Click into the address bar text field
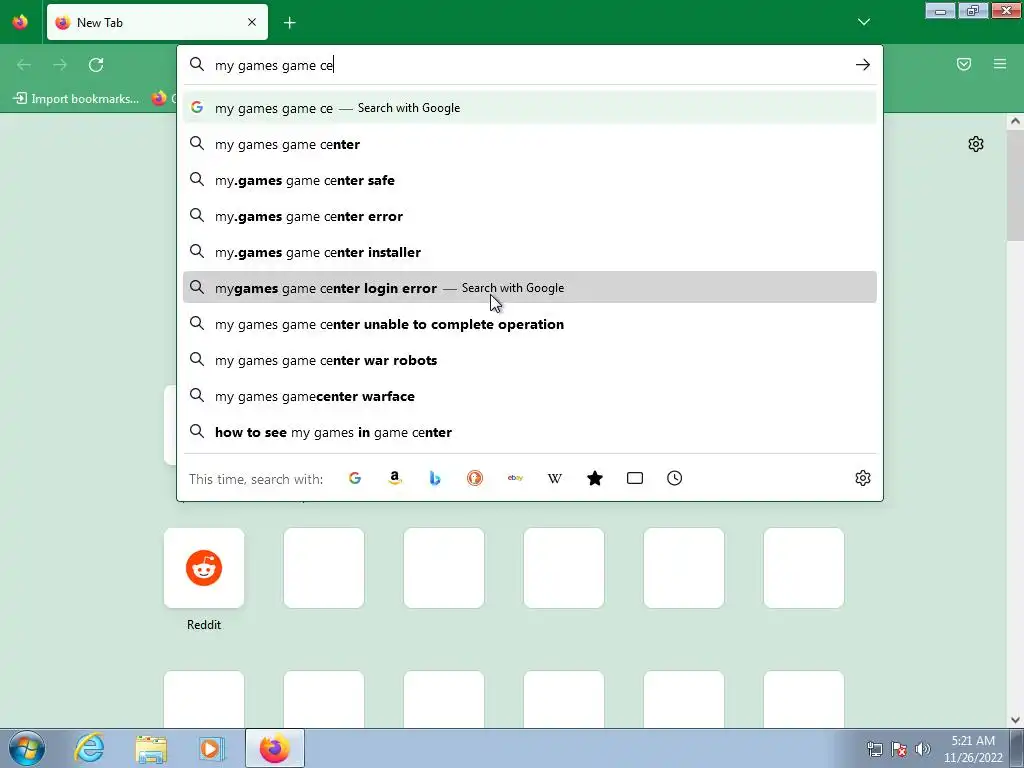This screenshot has height=768, width=1024. click(529, 65)
